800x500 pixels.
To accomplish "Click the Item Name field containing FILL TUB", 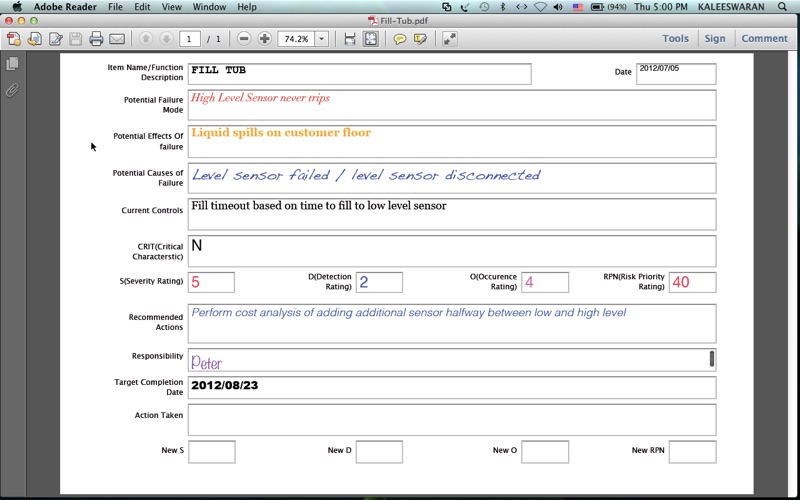I will point(360,74).
